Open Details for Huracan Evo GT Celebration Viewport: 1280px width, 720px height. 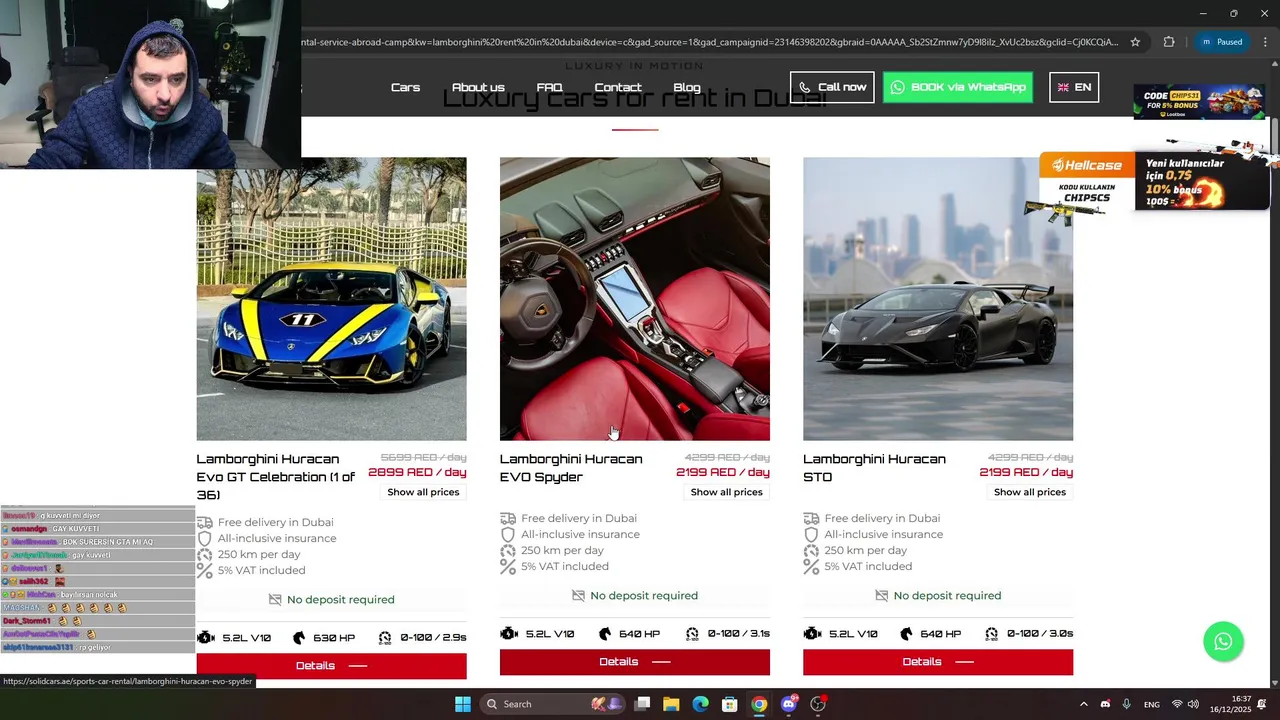[x=331, y=666]
